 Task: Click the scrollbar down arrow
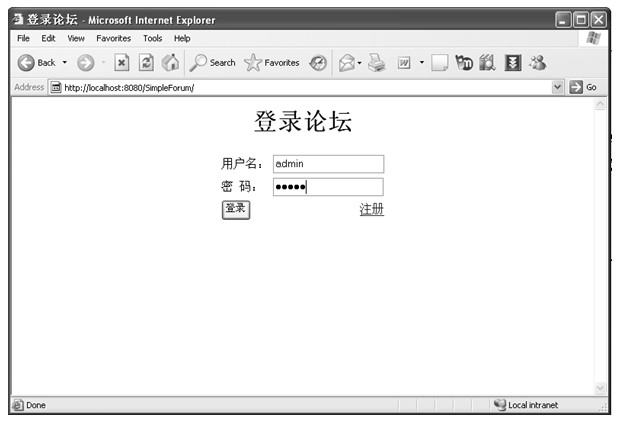[x=600, y=388]
